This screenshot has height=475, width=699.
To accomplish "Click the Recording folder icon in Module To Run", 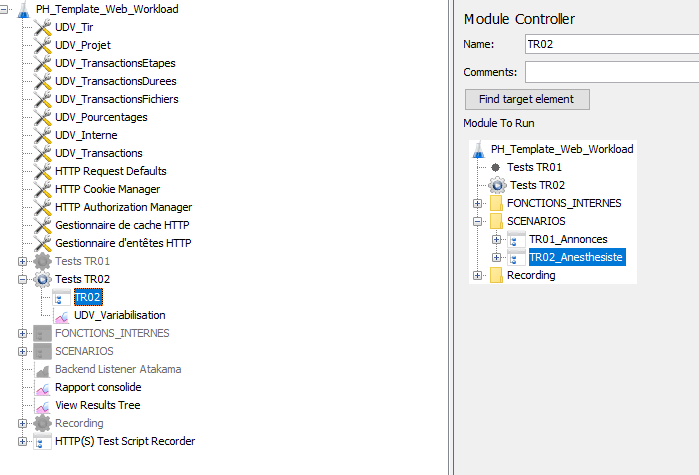I will tap(496, 275).
